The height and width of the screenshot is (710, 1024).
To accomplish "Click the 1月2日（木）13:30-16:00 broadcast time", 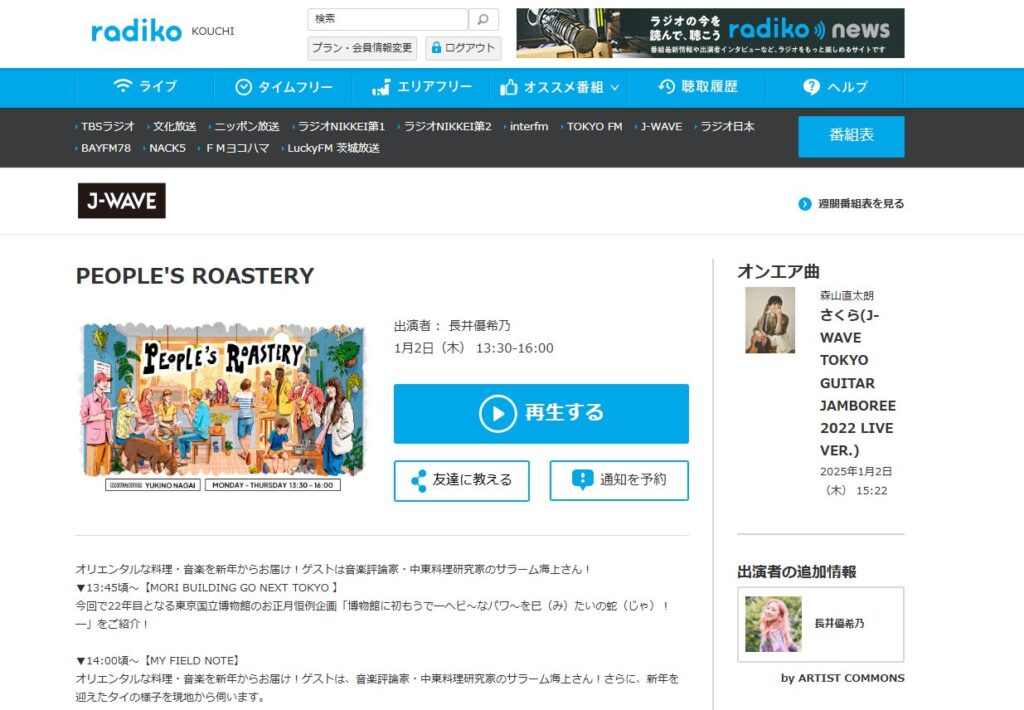I will pyautogui.click(x=473, y=348).
